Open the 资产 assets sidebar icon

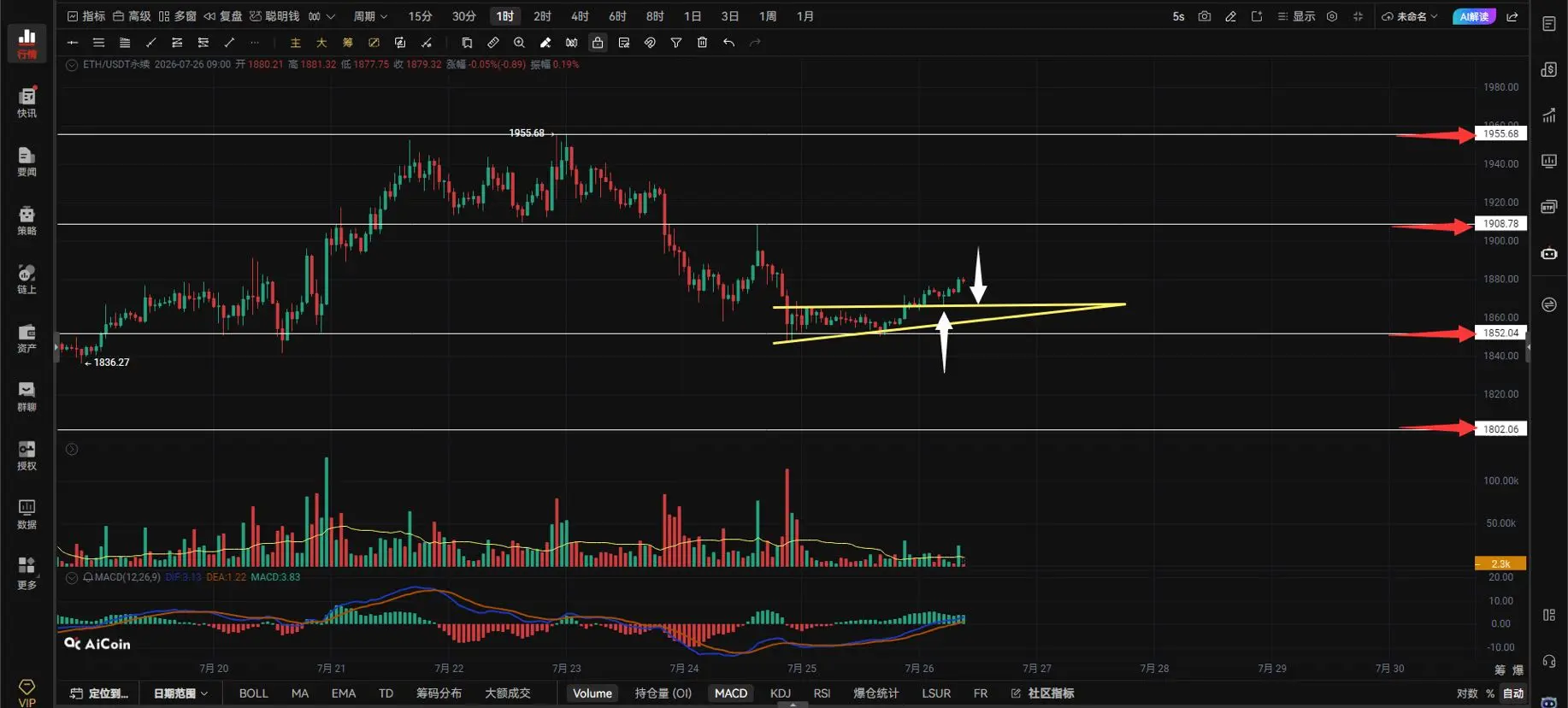click(27, 338)
